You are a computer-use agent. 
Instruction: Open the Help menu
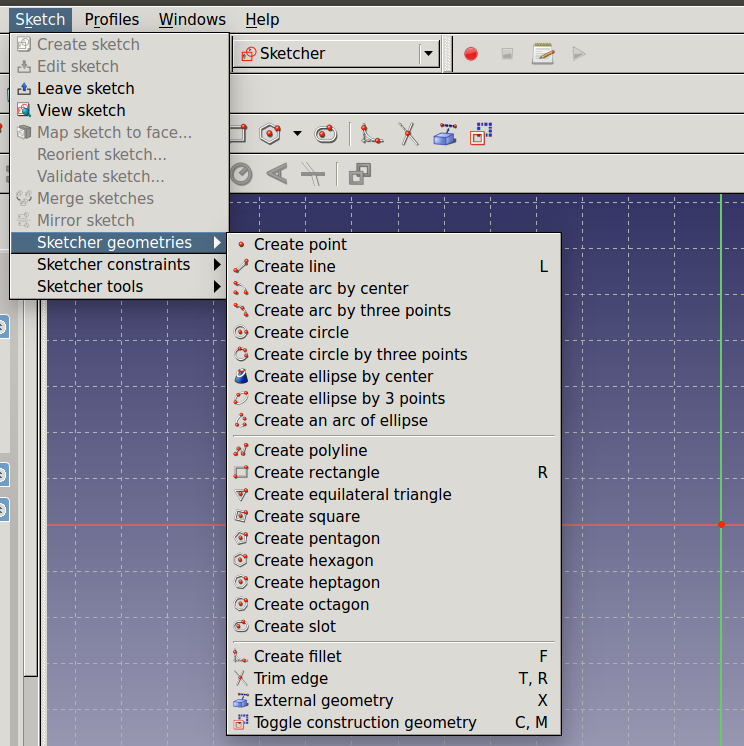click(262, 20)
